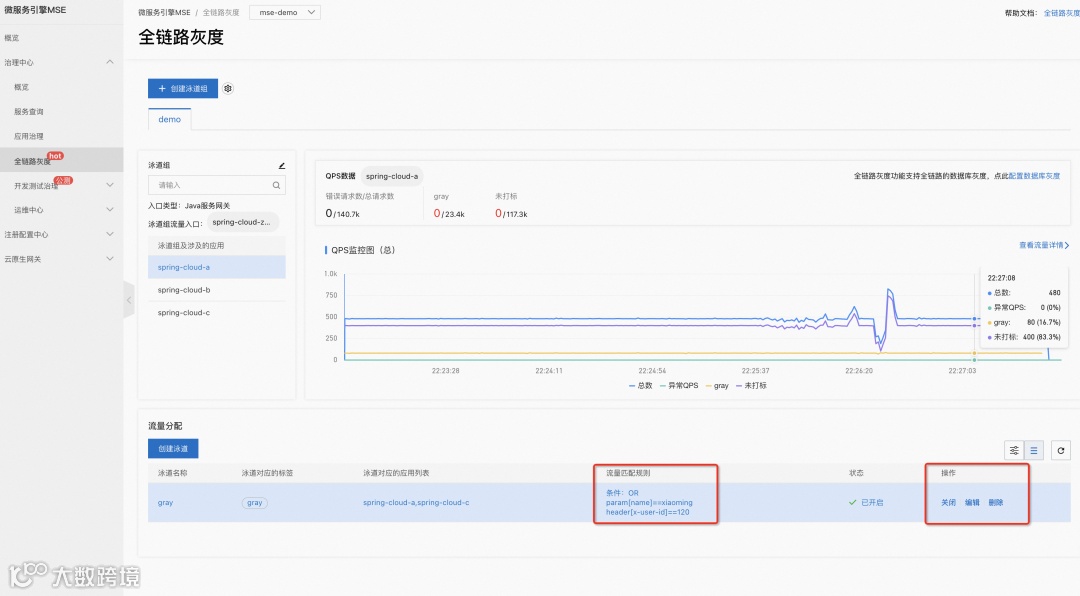This screenshot has width=1080, height=596.
Task: Click the gray lane name in table
Action: [x=165, y=502]
